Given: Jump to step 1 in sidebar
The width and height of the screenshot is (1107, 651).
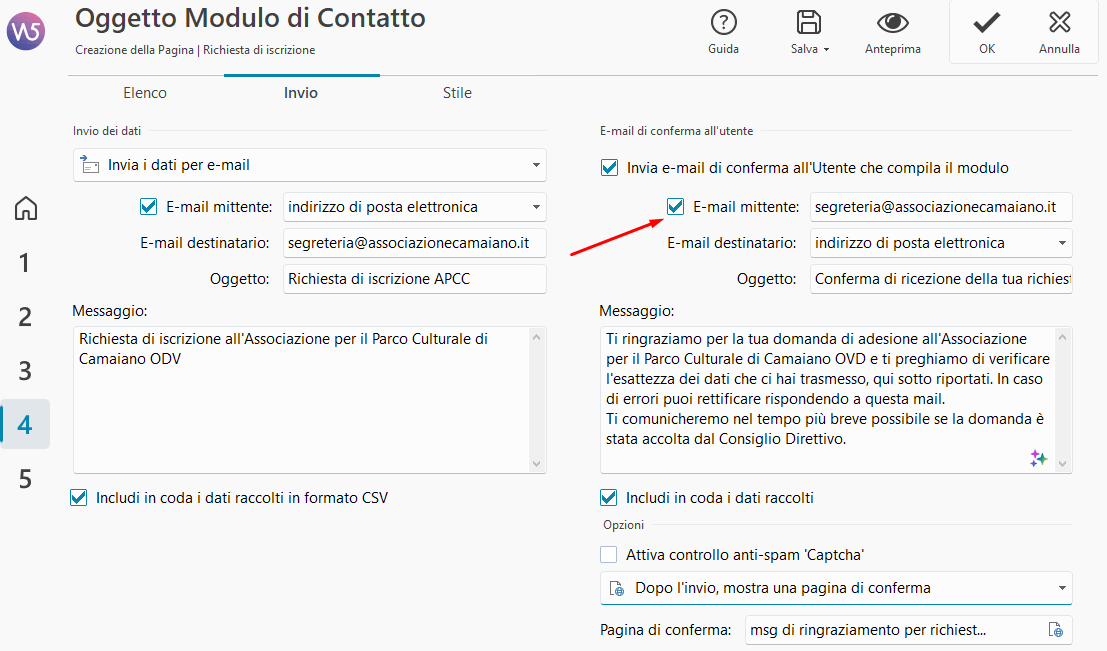Looking at the screenshot, I should (25, 263).
